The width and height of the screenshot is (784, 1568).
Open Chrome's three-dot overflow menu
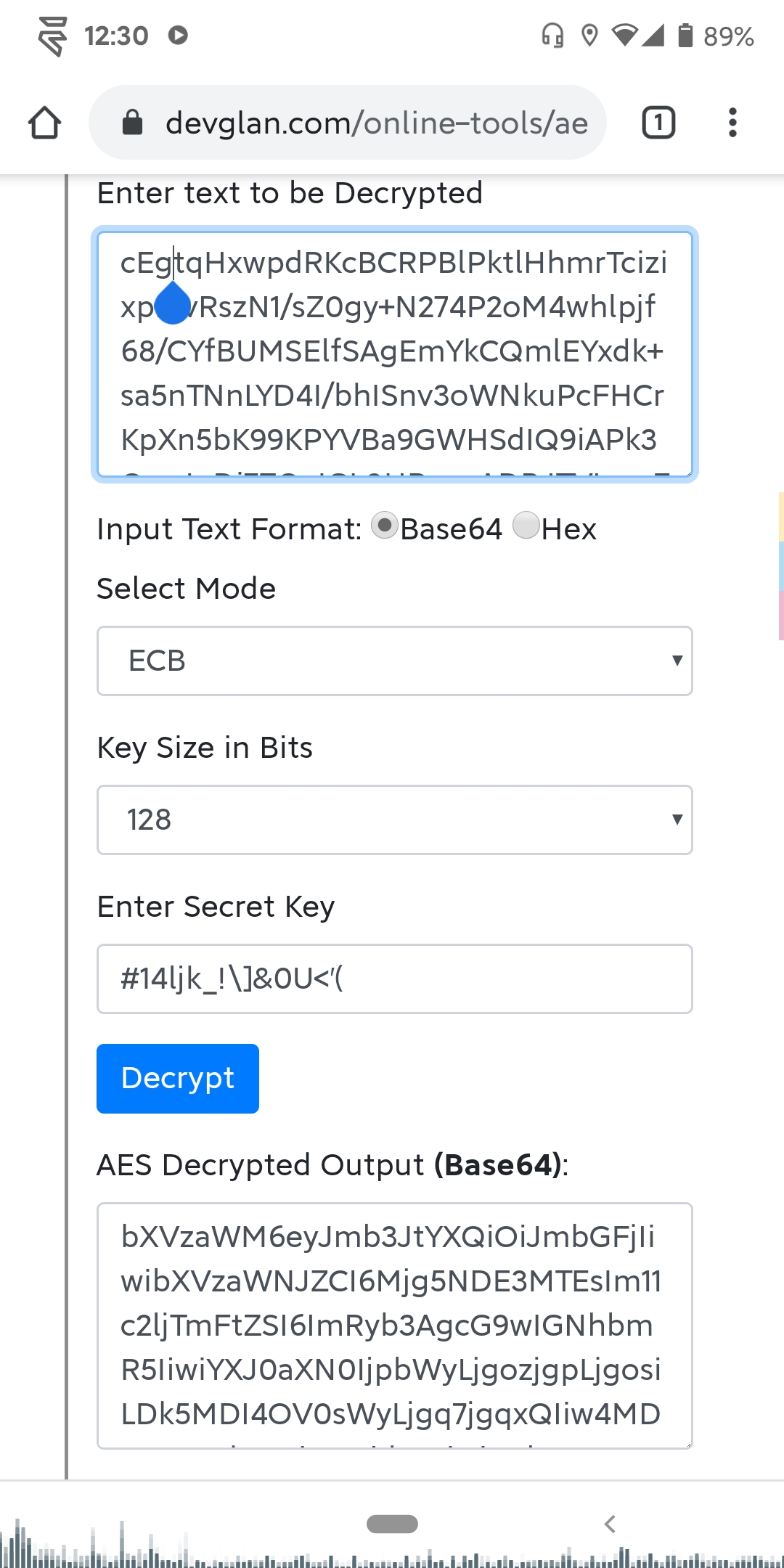732,123
